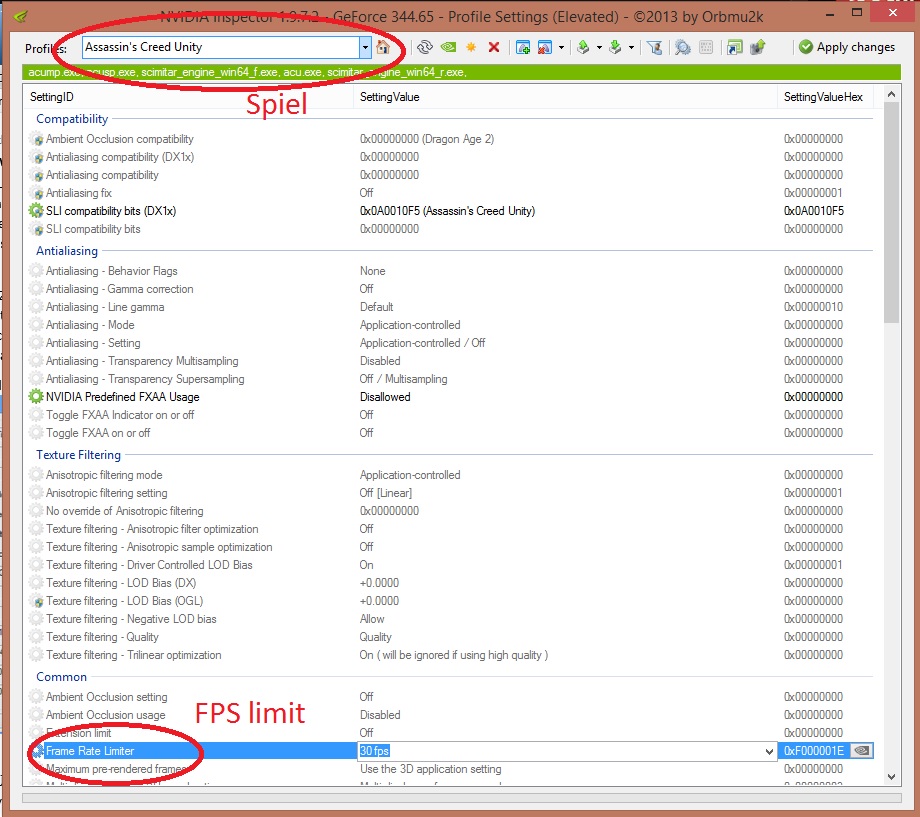Click 'Application-controlled / Off' value
This screenshot has height=817, width=920.
click(x=422, y=343)
